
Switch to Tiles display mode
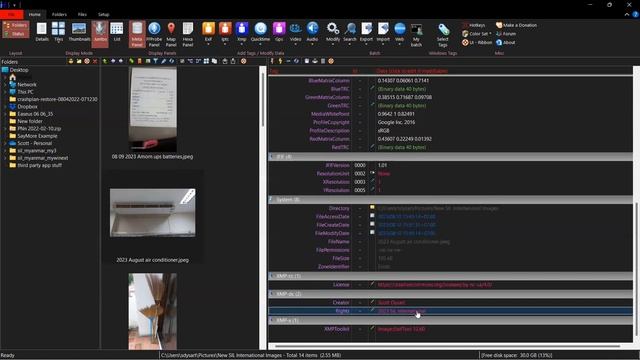pos(58,32)
